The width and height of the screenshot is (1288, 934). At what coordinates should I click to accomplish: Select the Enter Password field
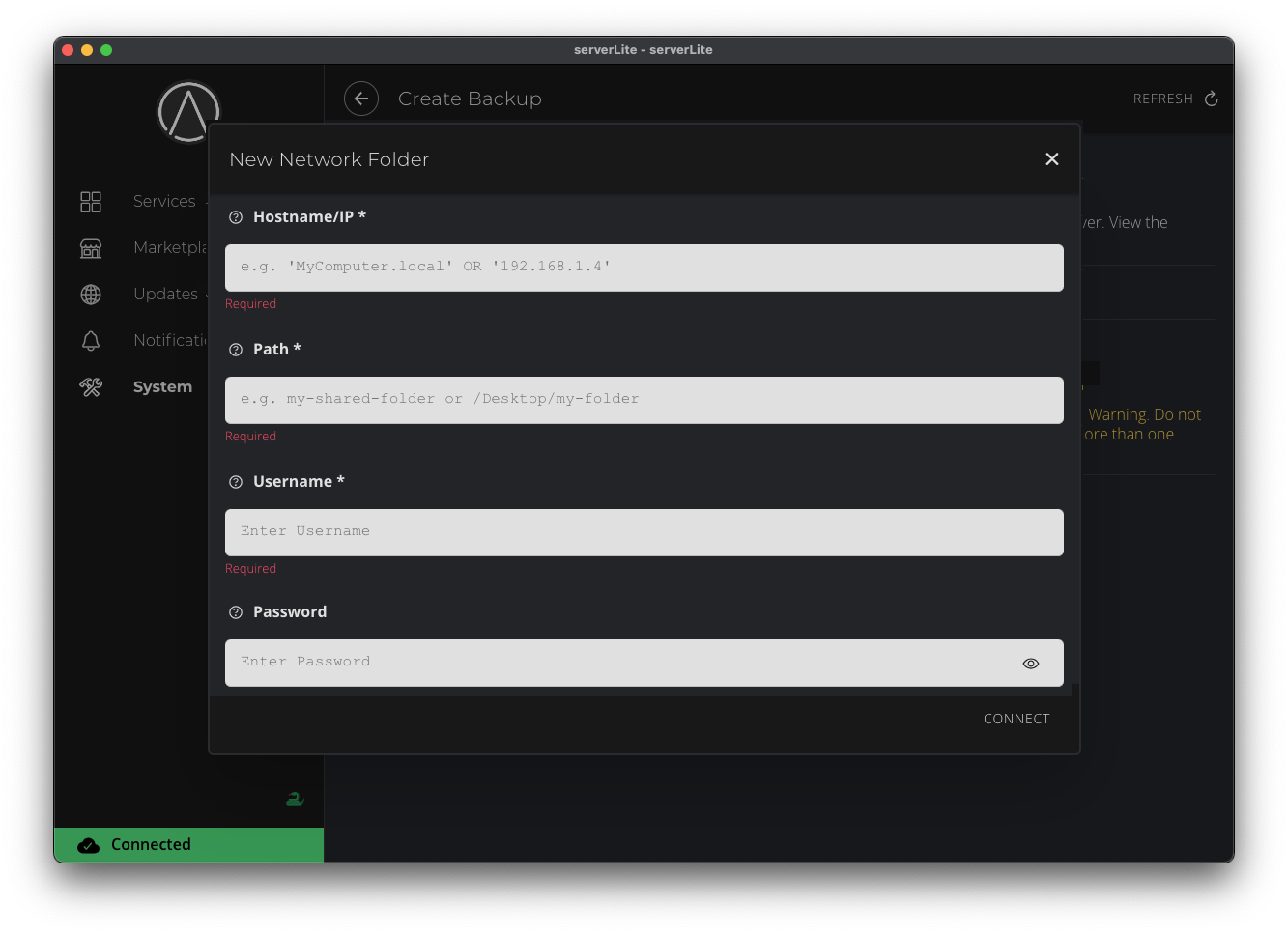[x=618, y=663]
